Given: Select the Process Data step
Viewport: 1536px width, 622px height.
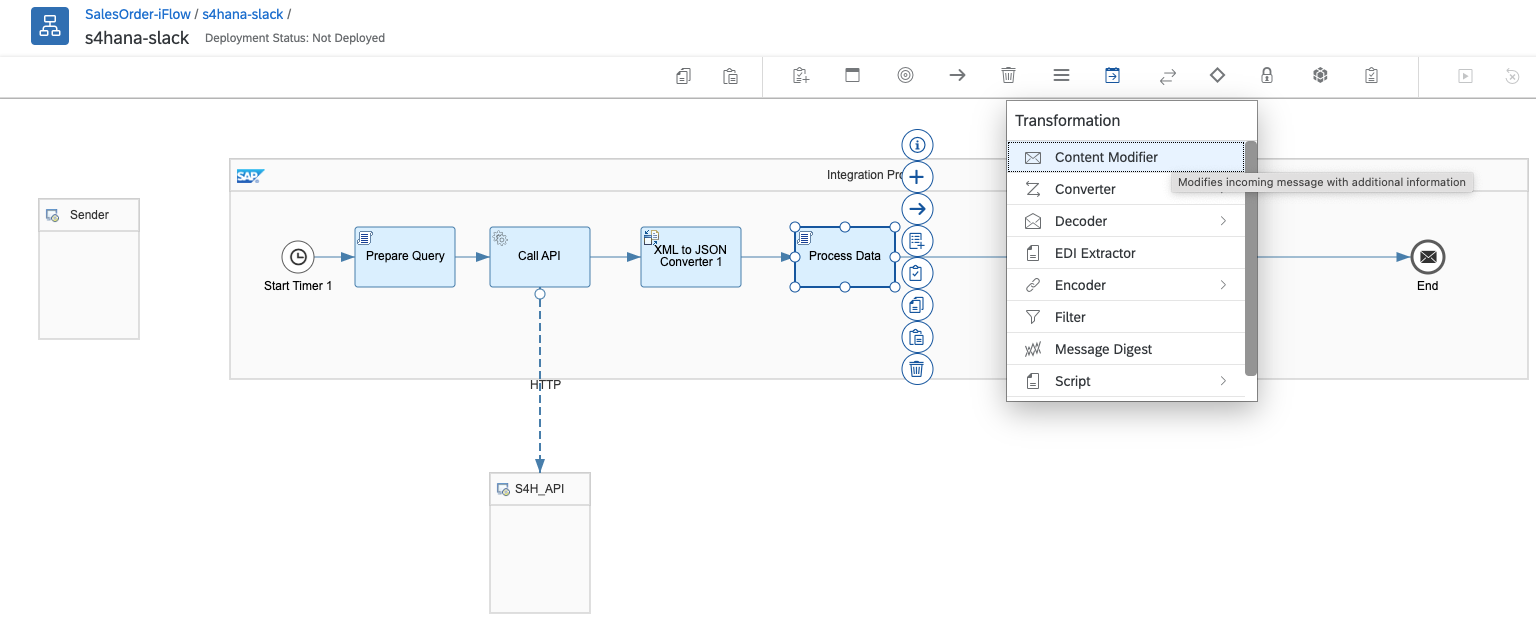Looking at the screenshot, I should [845, 256].
